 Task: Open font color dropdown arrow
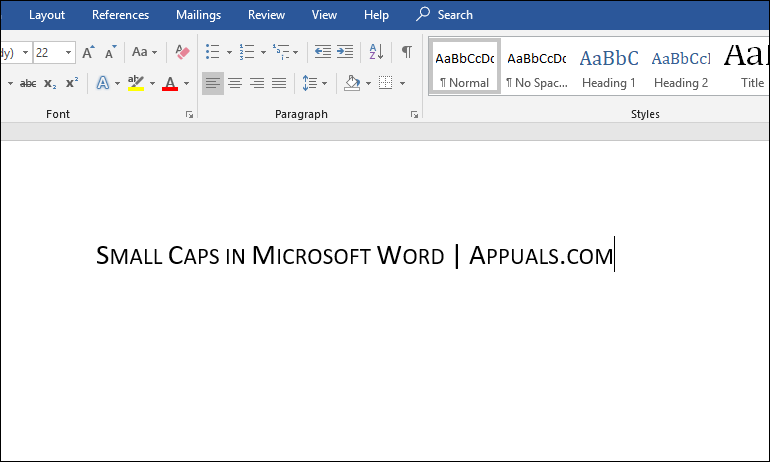pyautogui.click(x=187, y=83)
